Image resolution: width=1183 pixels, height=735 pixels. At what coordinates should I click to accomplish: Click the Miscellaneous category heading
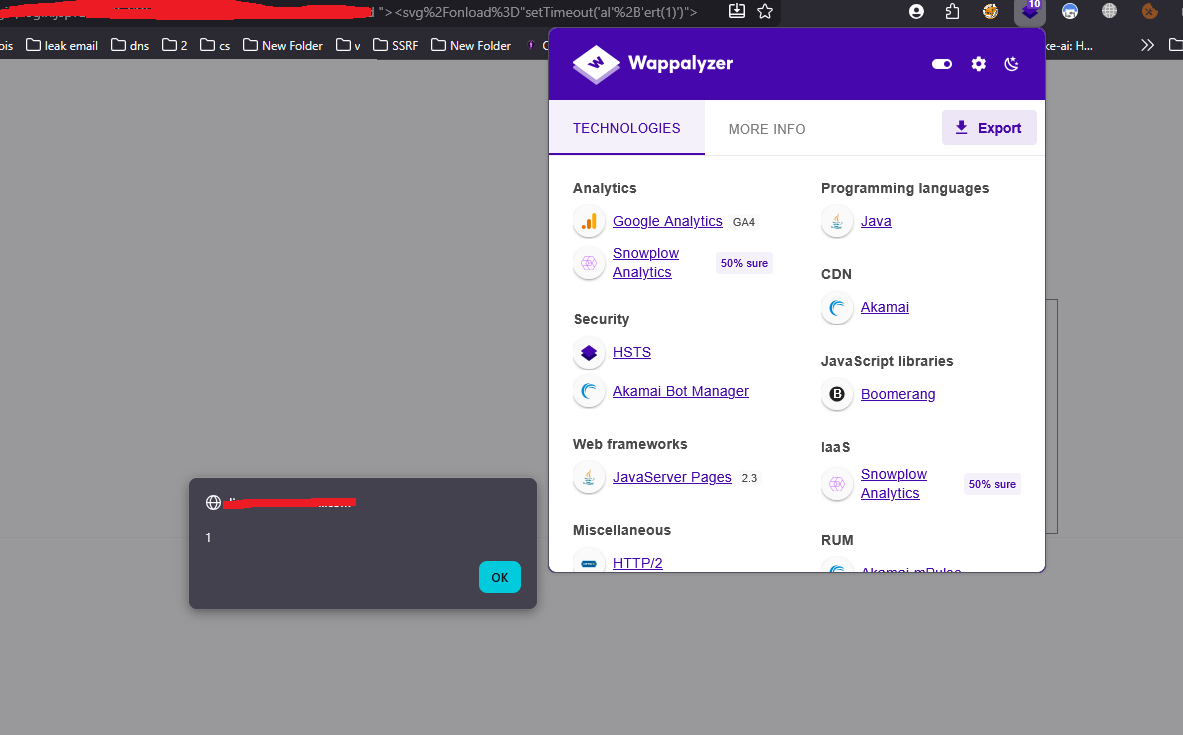tap(622, 530)
